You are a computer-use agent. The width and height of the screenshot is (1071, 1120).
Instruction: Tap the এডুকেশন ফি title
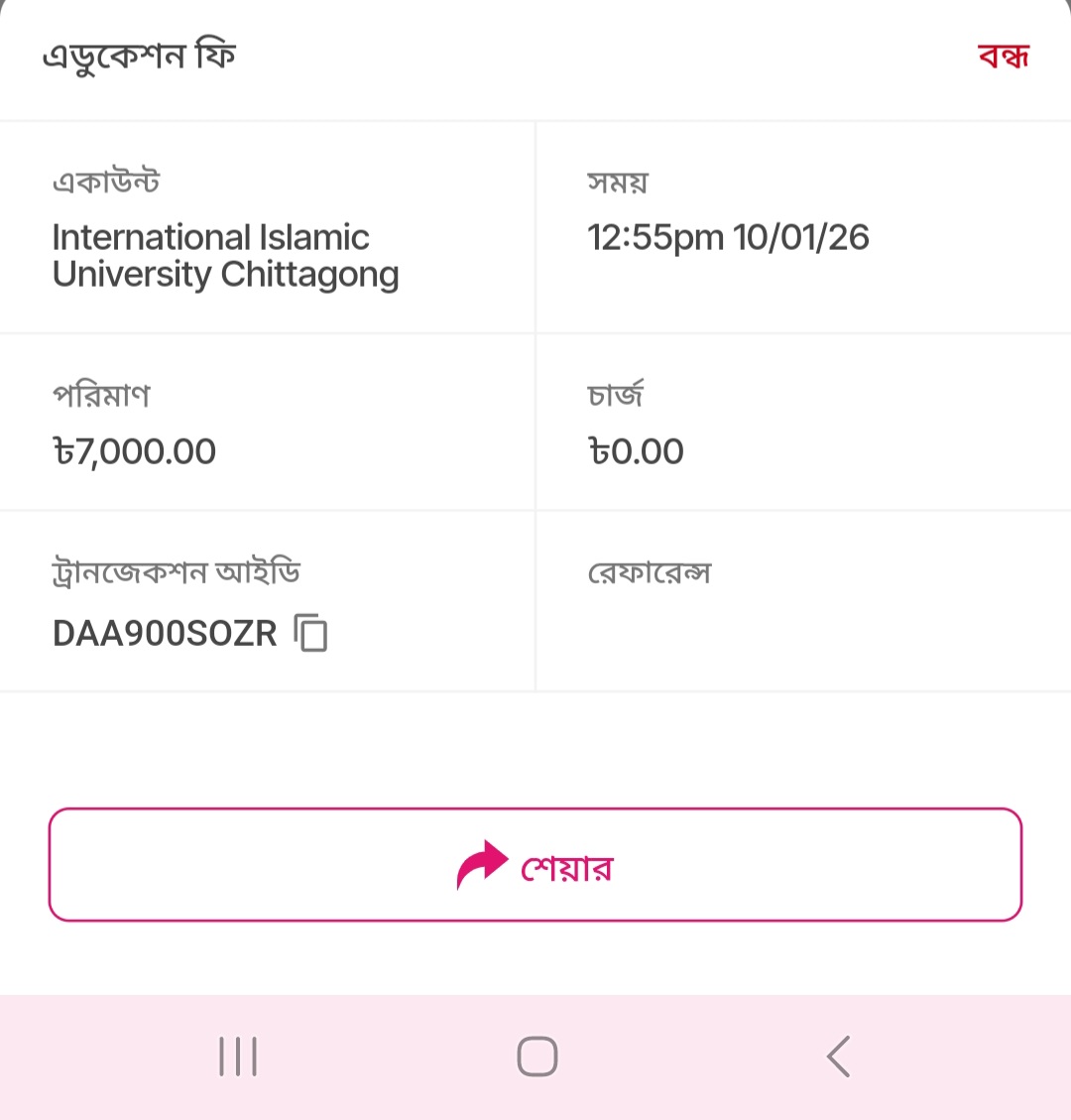tap(139, 57)
